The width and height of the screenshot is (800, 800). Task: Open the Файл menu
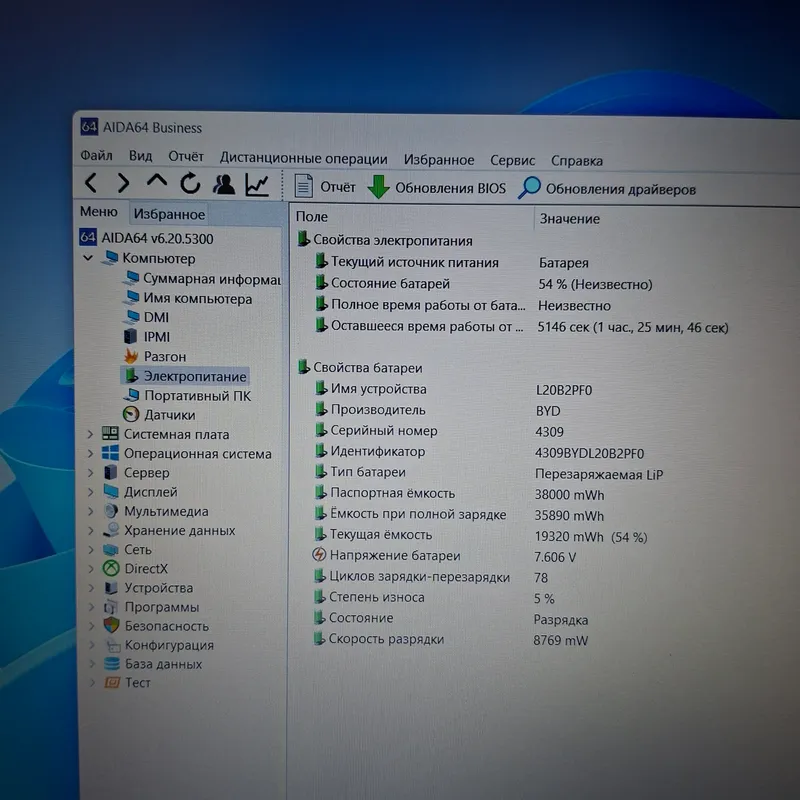click(96, 155)
